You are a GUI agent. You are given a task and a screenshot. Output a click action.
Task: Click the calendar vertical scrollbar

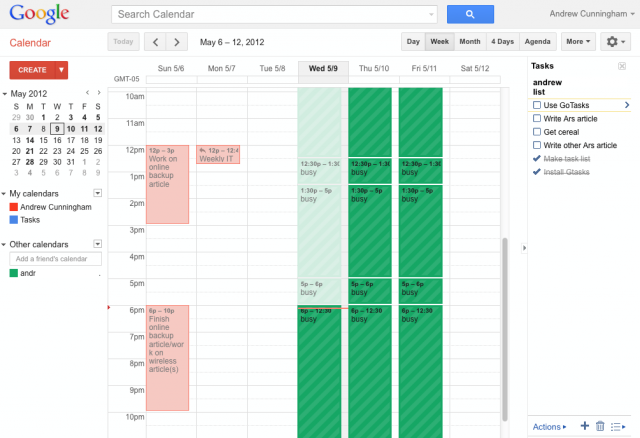point(504,329)
